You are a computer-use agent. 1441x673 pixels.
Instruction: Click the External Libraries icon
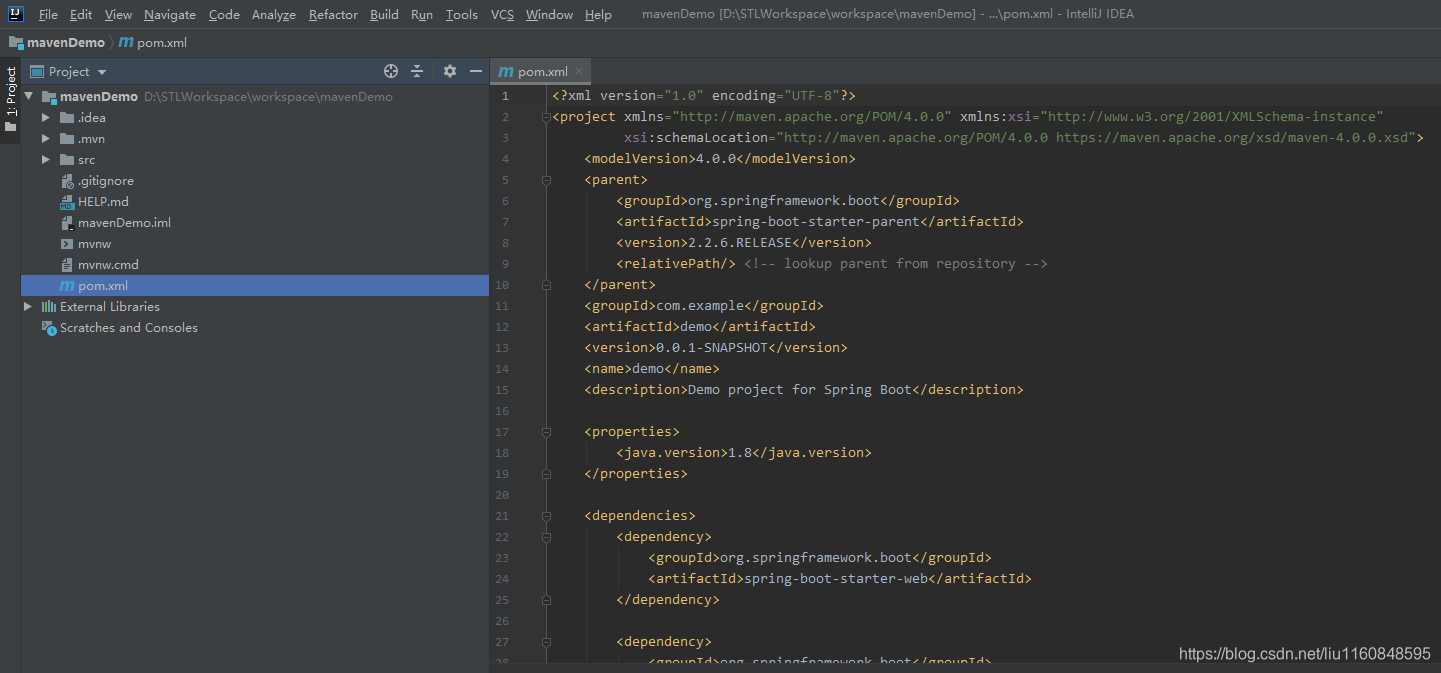49,307
